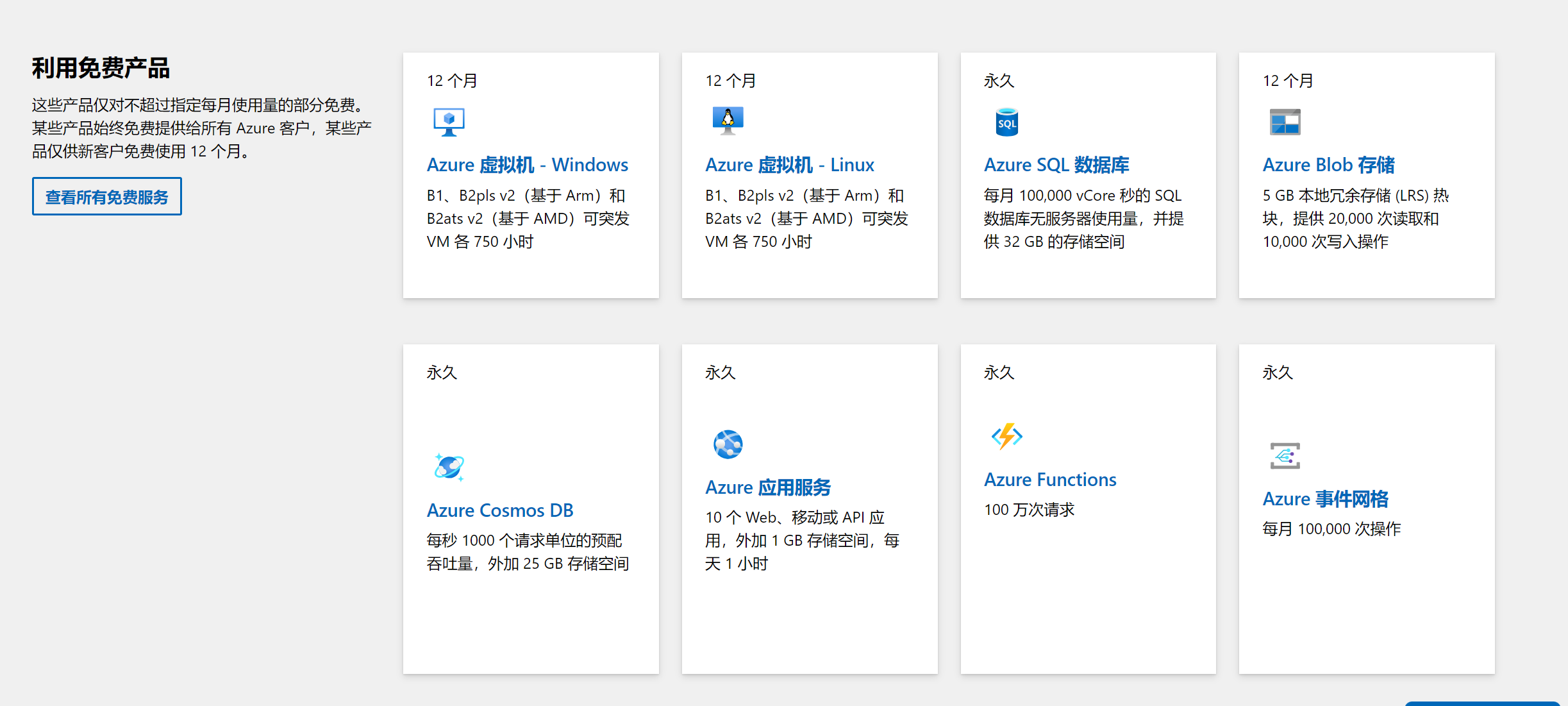1568x706 pixels.
Task: Open the Azure 虚拟机 - Windows product link
Action: coord(527,165)
